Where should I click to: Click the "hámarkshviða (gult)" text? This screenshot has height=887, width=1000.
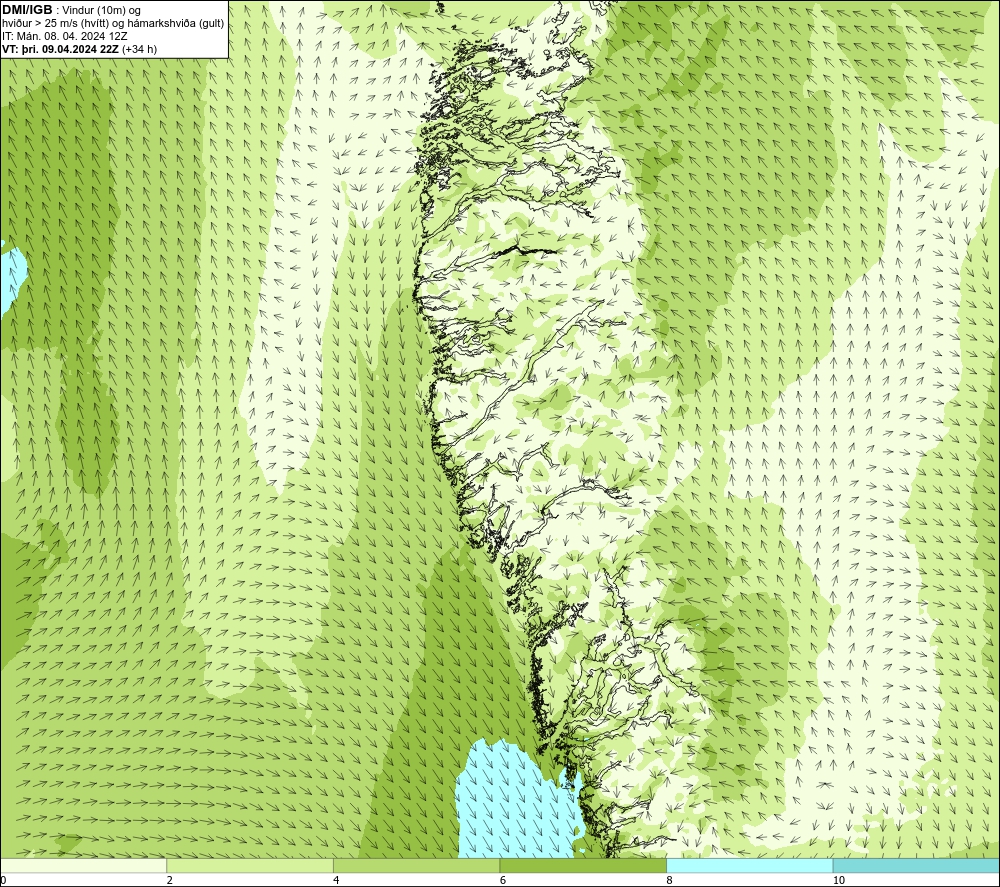click(172, 24)
